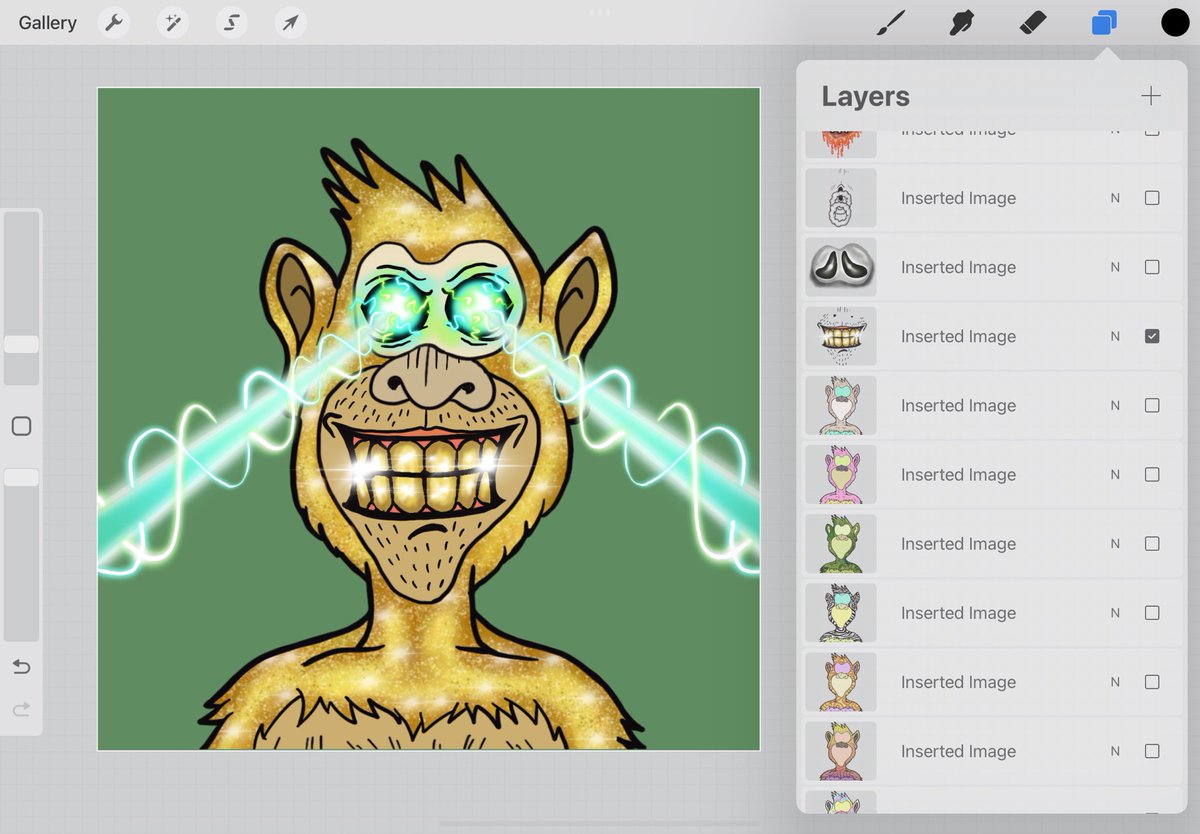Tap "Inserted Image" name beside zebra-striped ape thumbnail
The image size is (1200, 834).
958,612
